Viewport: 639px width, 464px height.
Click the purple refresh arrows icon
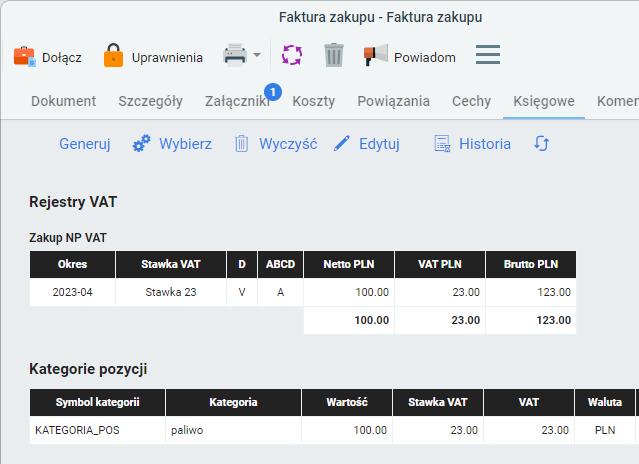click(291, 55)
